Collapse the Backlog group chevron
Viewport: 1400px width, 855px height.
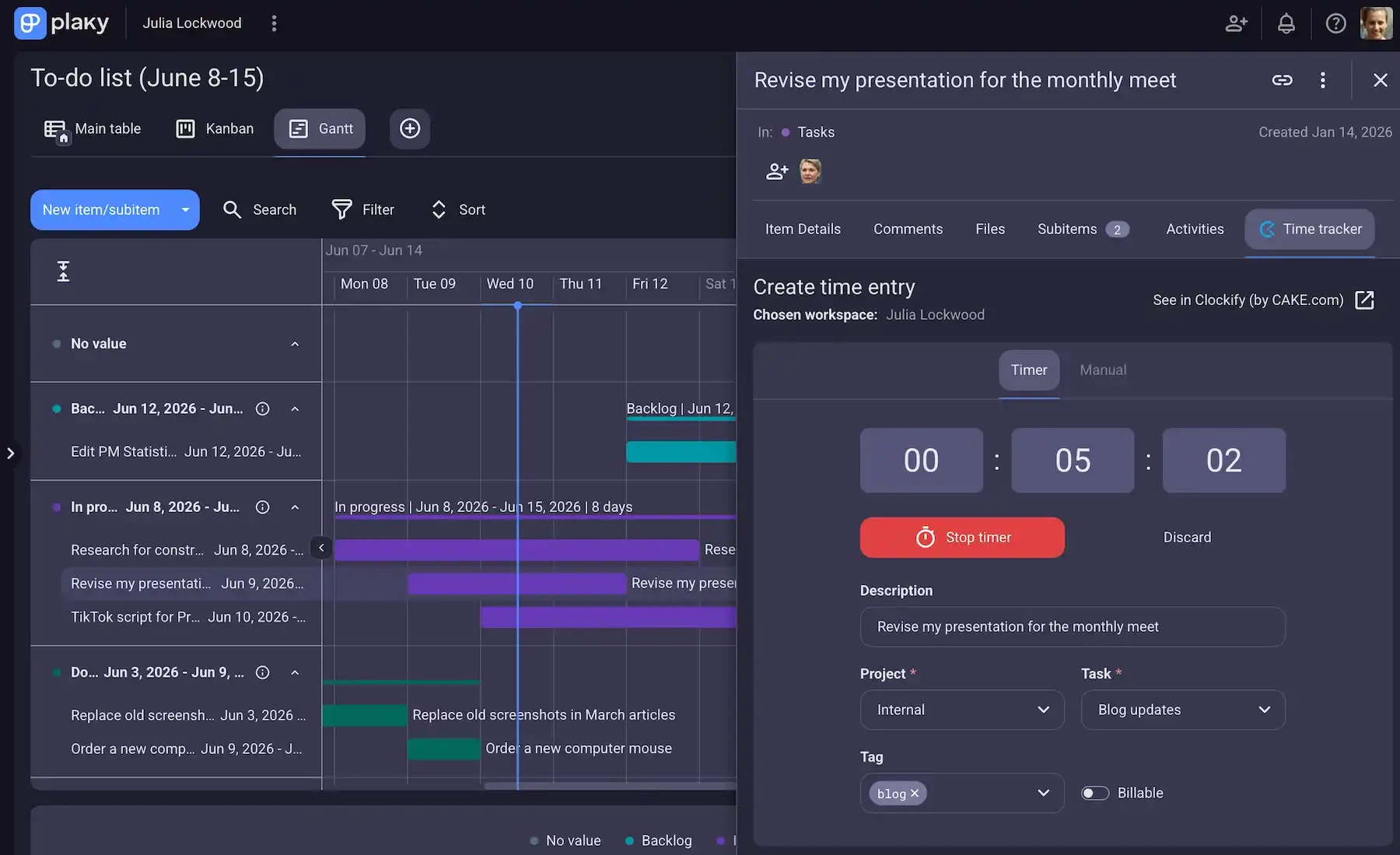(295, 408)
